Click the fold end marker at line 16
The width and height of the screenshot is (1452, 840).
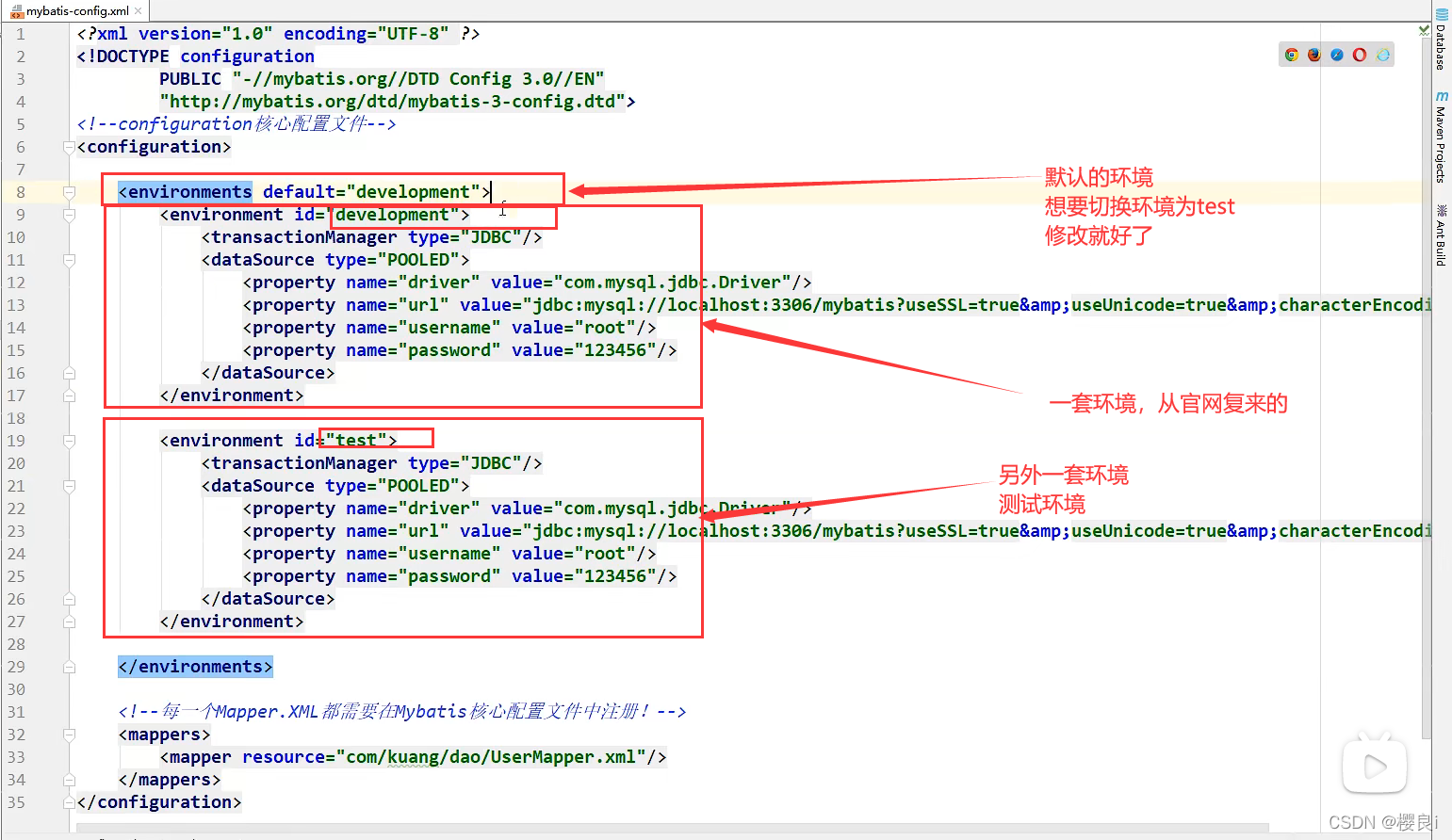pos(69,373)
